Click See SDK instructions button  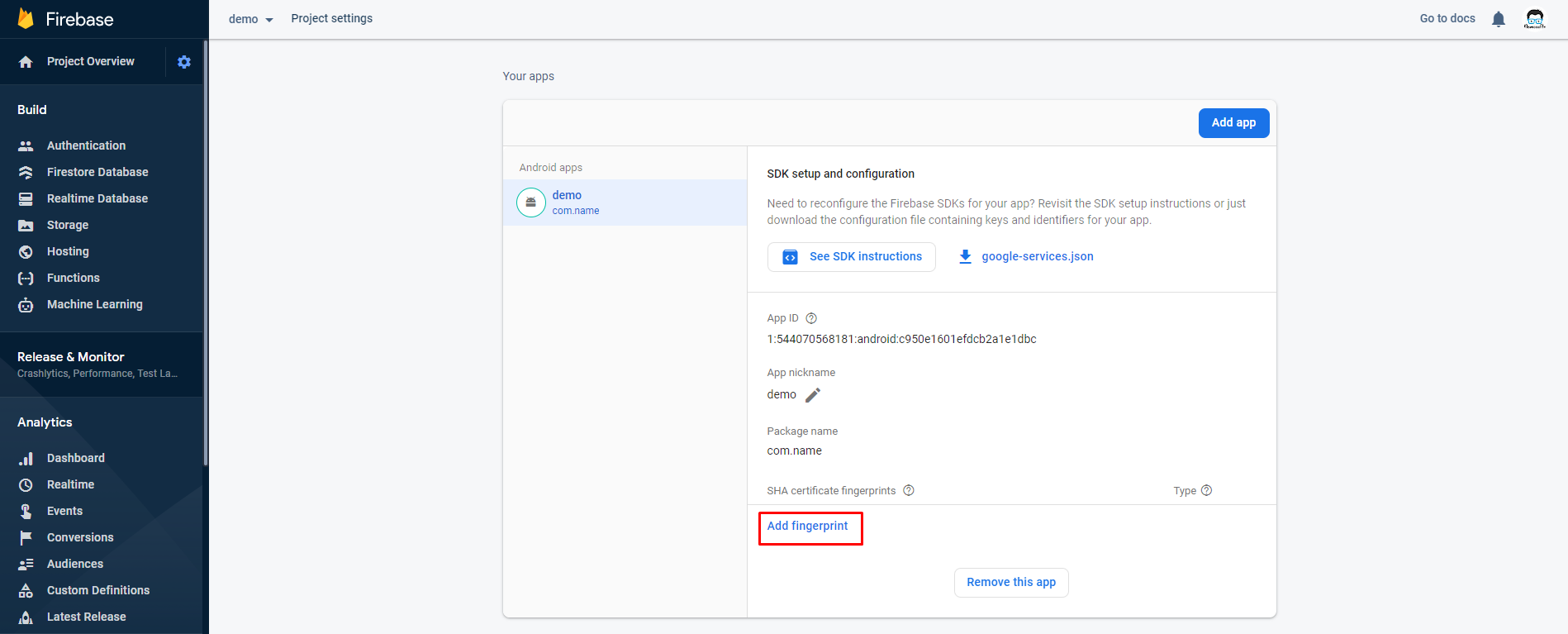coord(851,257)
